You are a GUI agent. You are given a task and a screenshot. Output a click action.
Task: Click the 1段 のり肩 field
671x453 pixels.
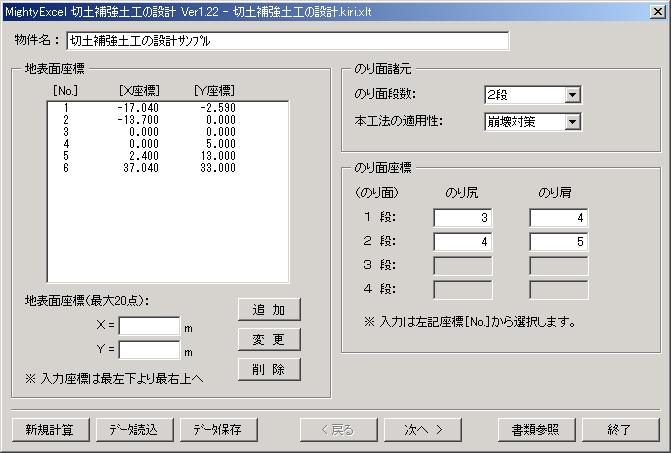click(558, 218)
